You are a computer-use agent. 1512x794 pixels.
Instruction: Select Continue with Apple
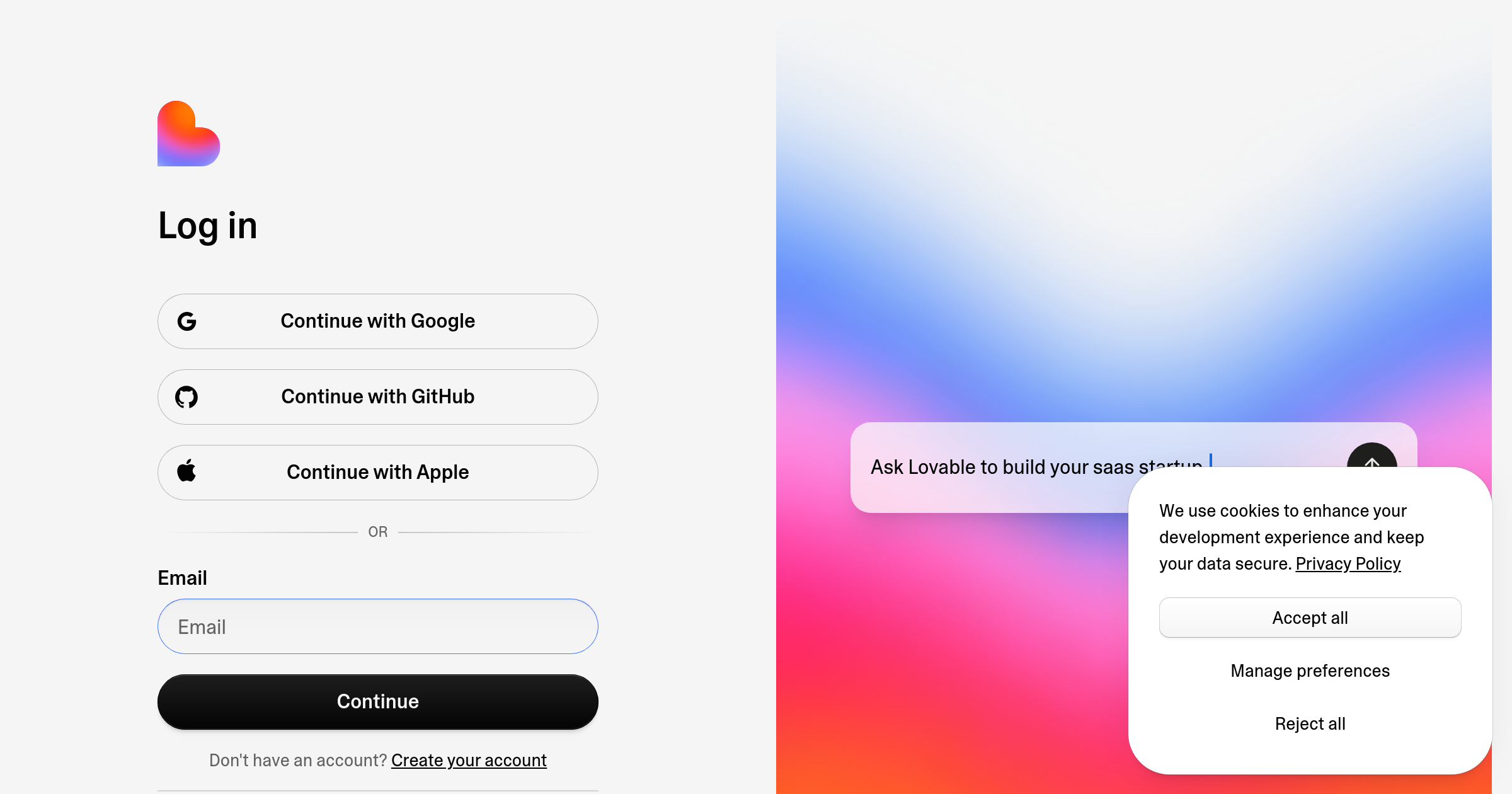click(377, 473)
